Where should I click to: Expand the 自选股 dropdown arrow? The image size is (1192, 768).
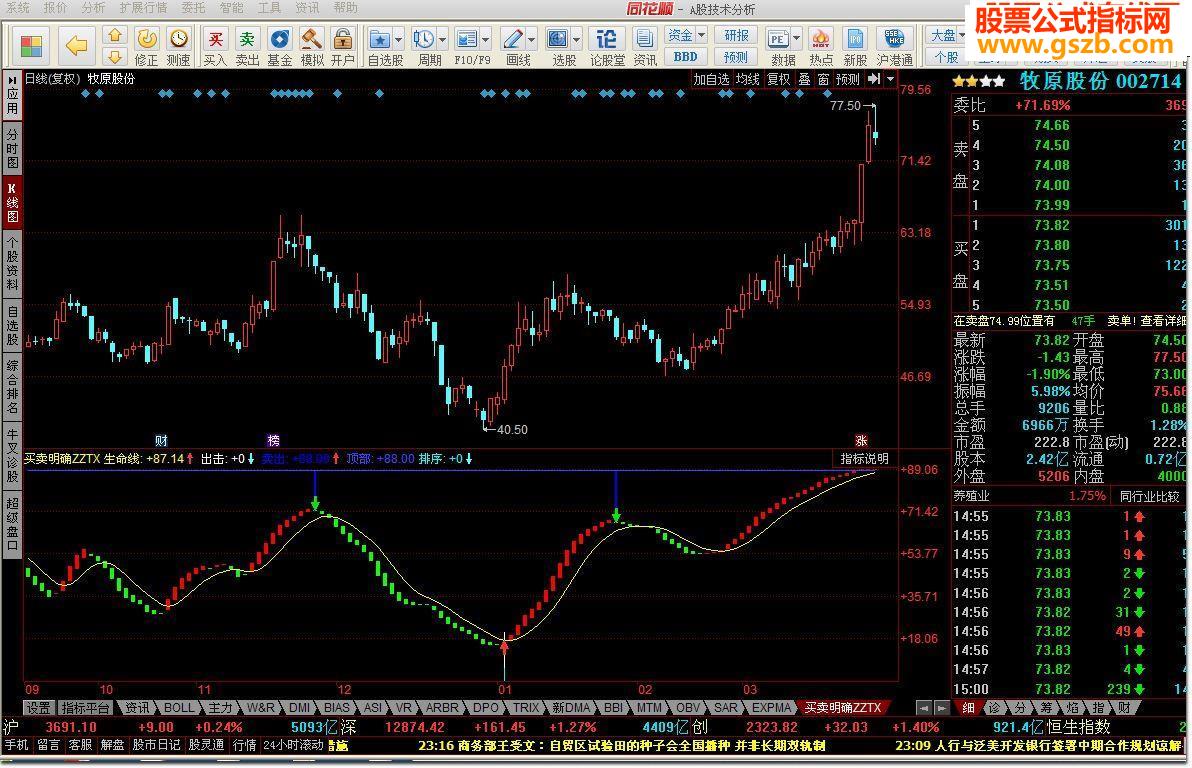click(398, 40)
